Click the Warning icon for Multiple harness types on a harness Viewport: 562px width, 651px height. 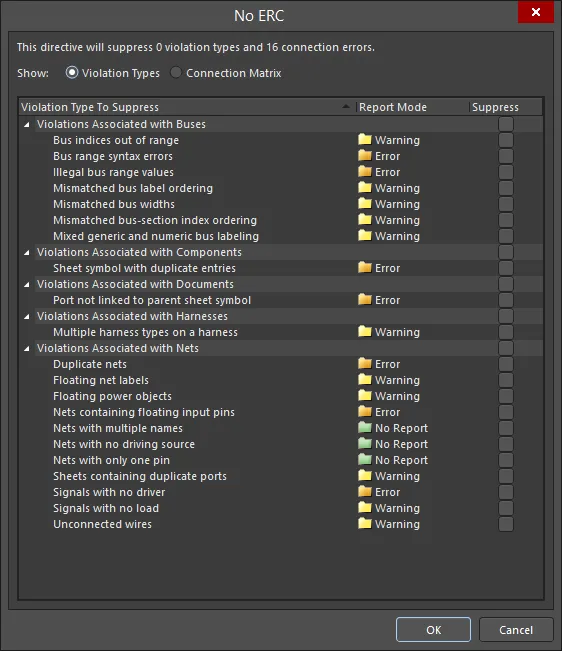click(364, 331)
